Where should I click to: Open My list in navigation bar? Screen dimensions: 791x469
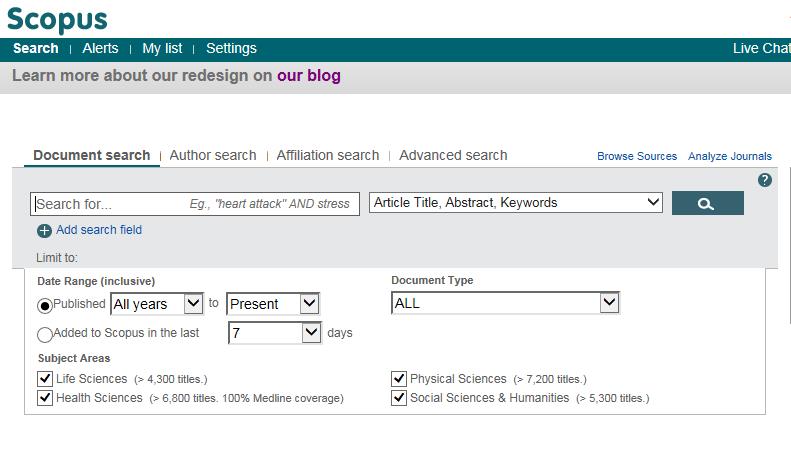pyautogui.click(x=162, y=48)
